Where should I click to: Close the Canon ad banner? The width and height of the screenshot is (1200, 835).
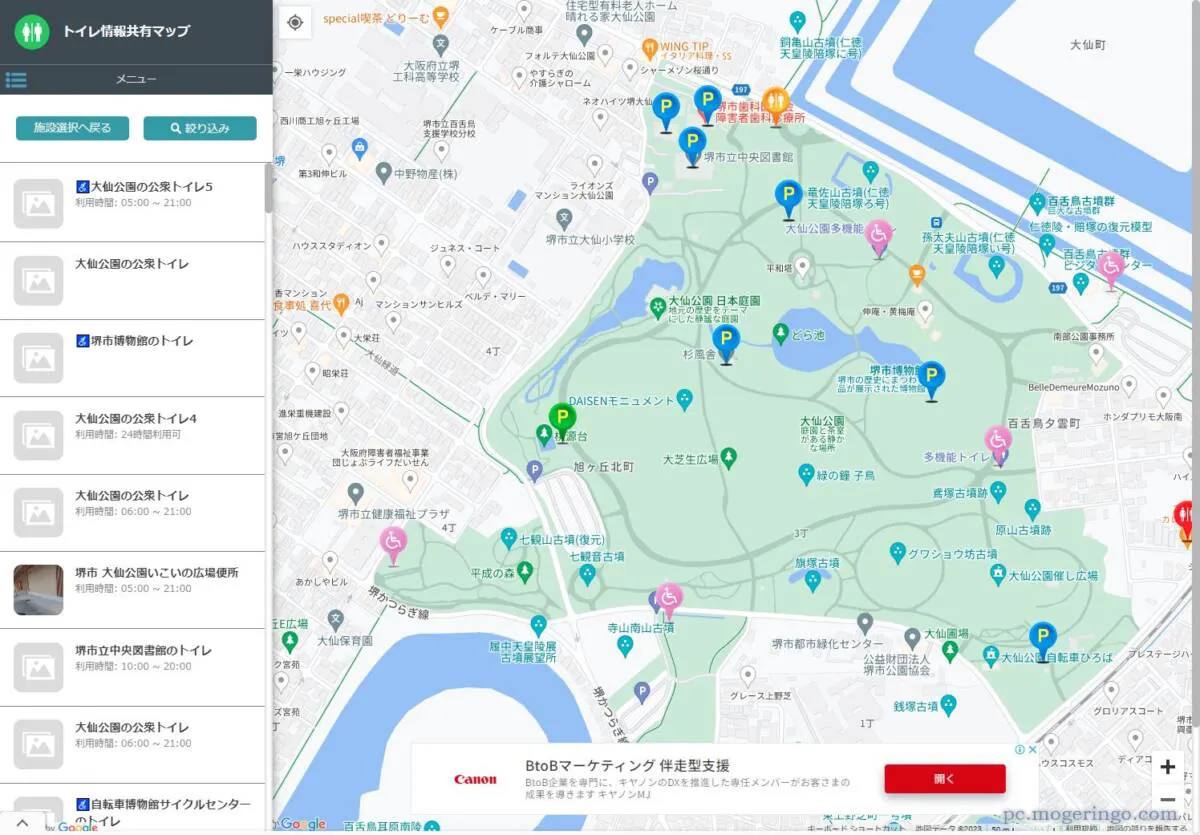[x=1031, y=749]
